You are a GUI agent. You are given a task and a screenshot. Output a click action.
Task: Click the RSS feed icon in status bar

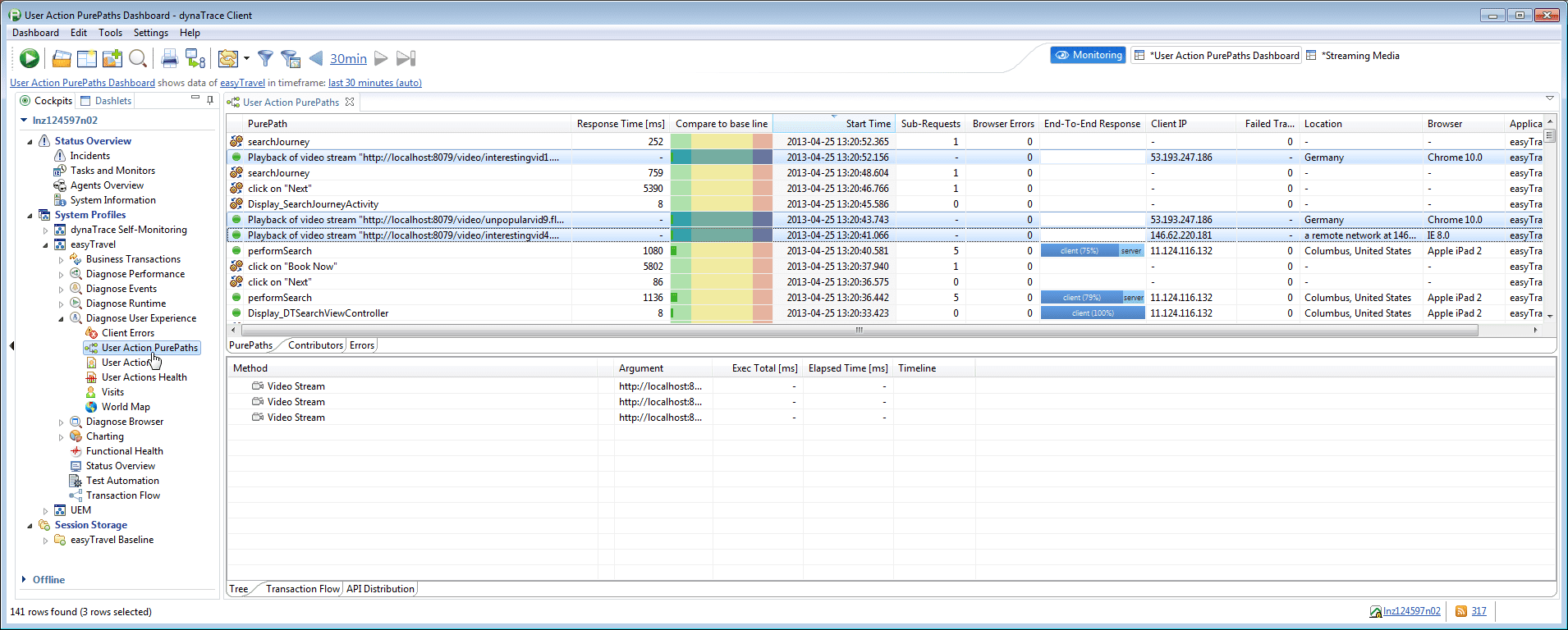coord(1461,611)
